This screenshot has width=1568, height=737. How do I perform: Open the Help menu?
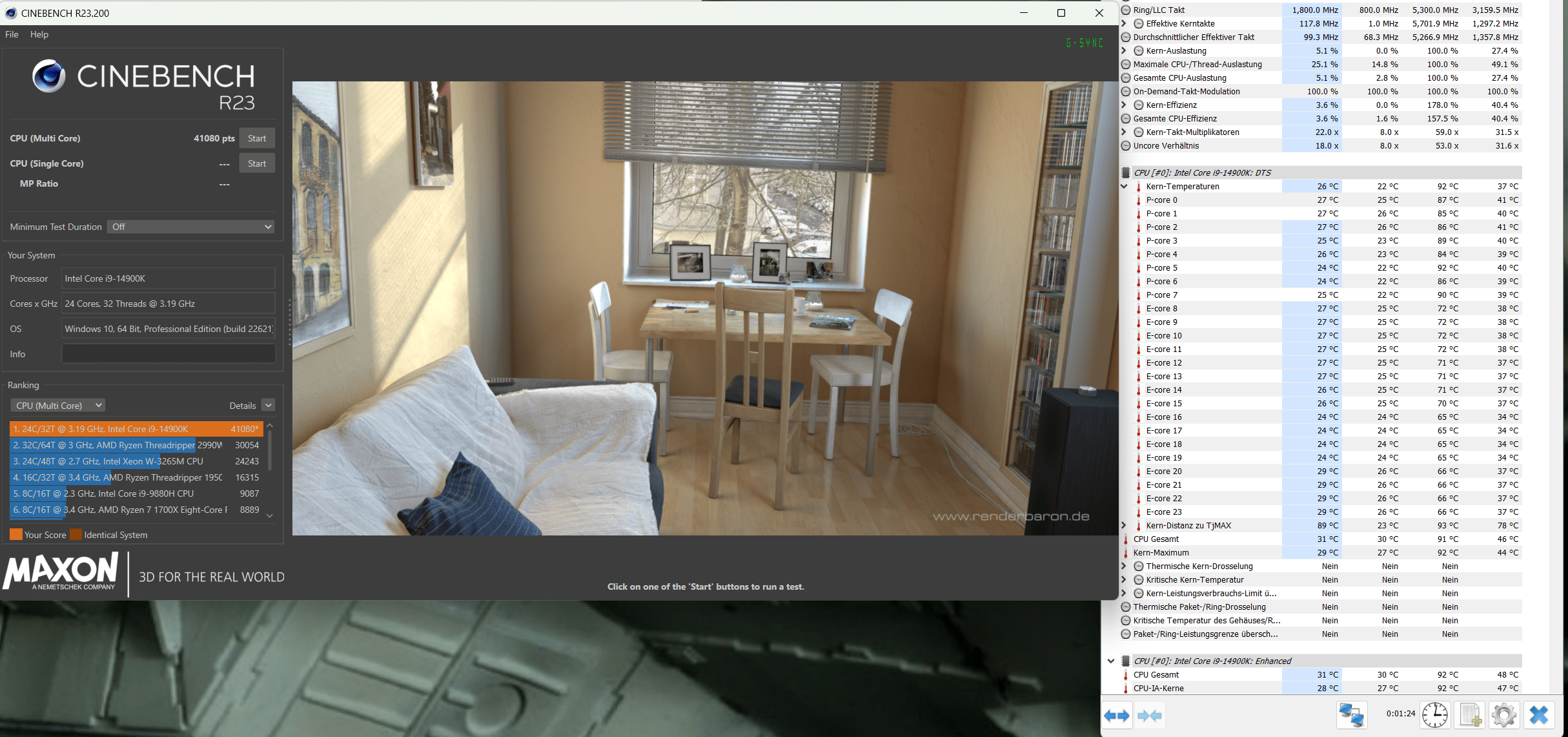coord(39,34)
